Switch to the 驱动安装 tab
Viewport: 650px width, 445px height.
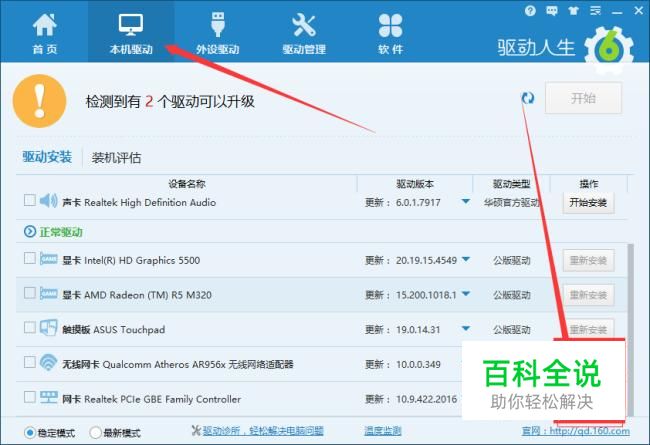(x=47, y=157)
